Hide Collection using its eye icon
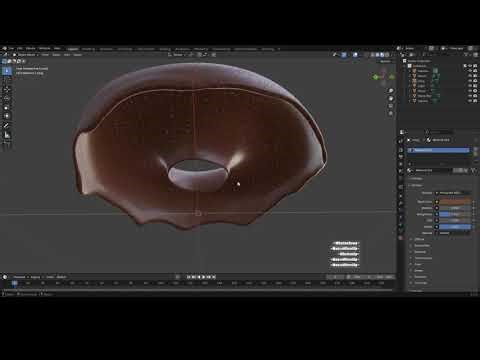This screenshot has height=360, width=480. [x=470, y=66]
